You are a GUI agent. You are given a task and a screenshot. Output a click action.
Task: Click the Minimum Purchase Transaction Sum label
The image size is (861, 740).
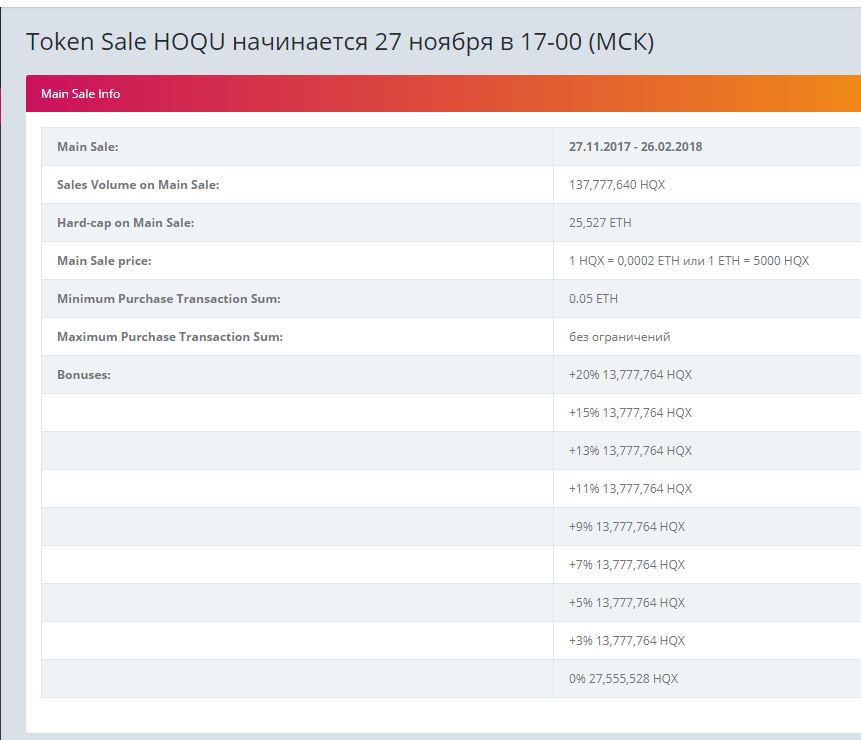pos(168,299)
